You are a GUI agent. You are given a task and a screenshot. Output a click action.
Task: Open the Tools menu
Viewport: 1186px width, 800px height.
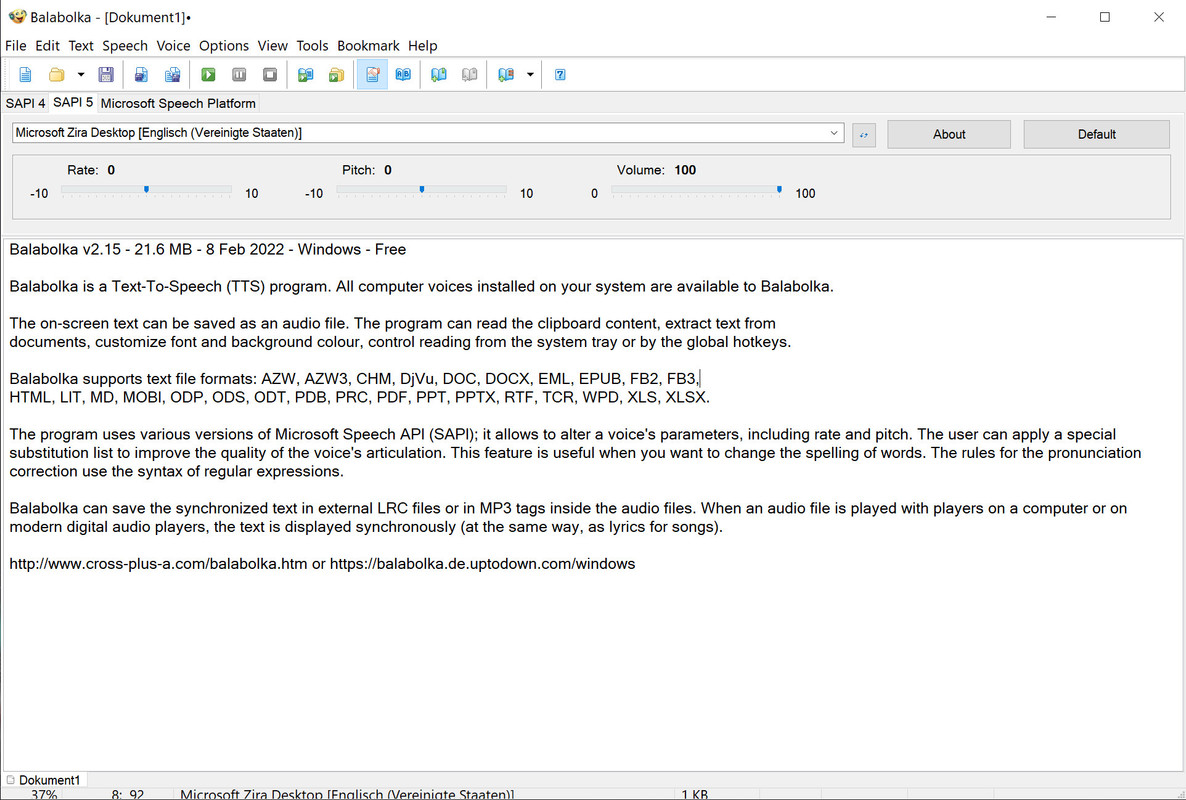[x=312, y=45]
